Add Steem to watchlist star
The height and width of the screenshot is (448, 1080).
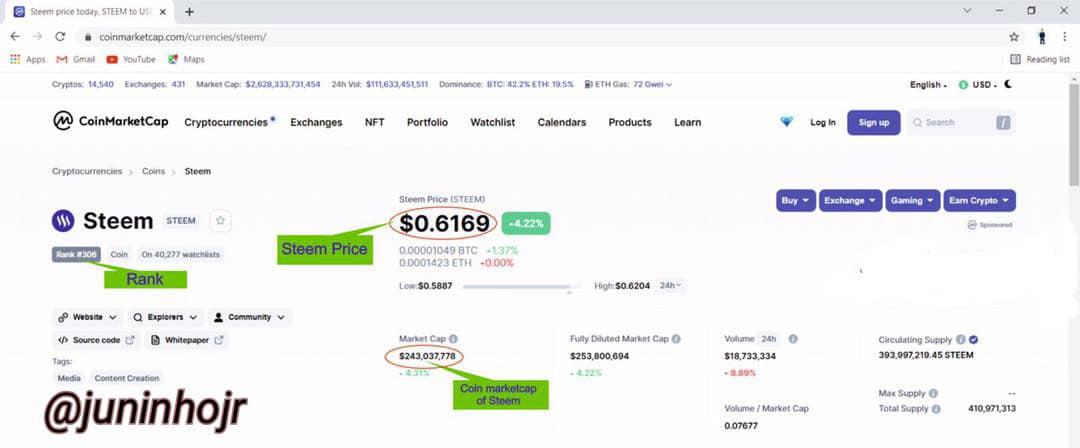pyautogui.click(x=220, y=221)
